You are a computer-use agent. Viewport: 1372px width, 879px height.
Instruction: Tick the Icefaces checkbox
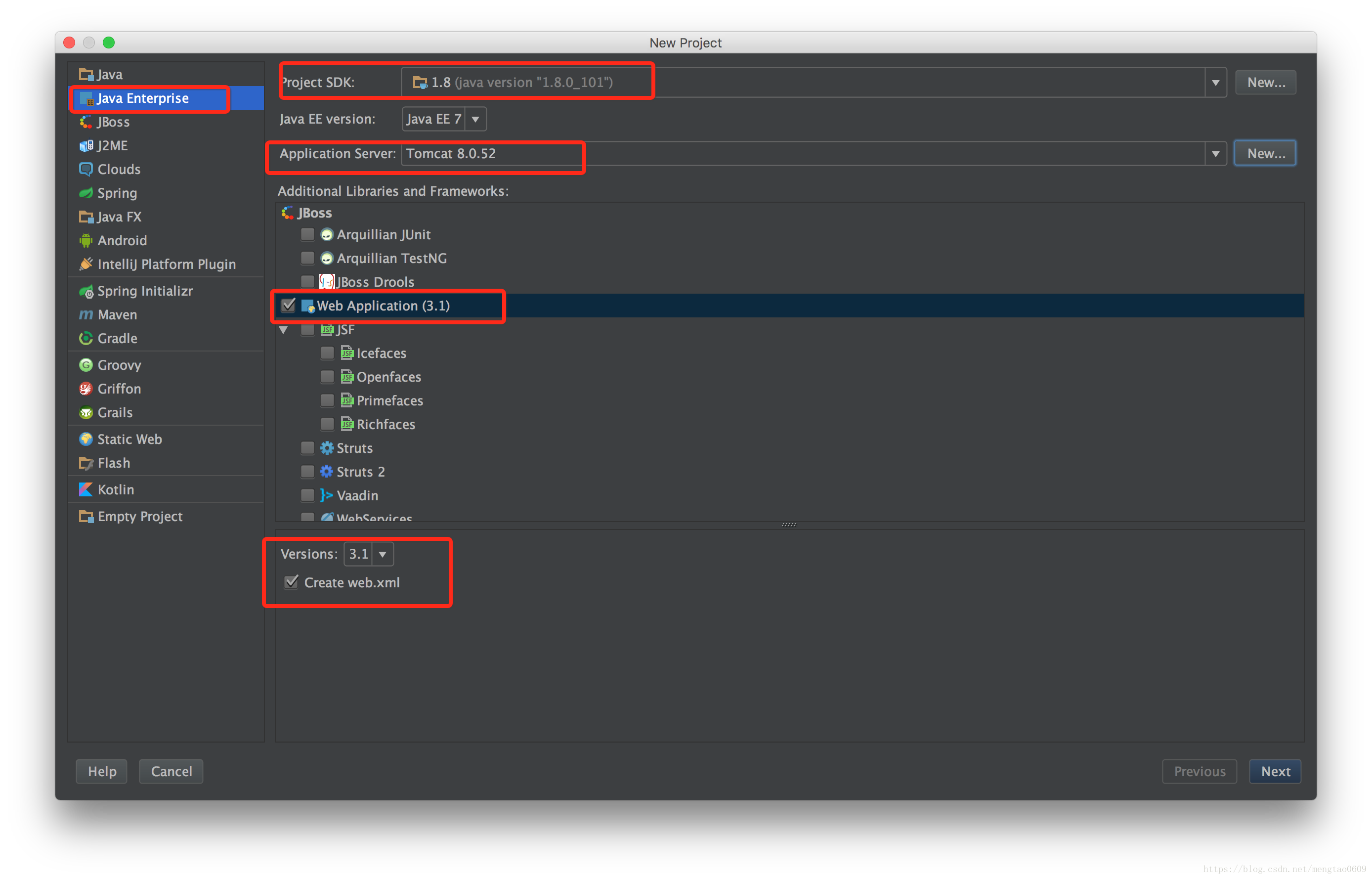click(328, 353)
